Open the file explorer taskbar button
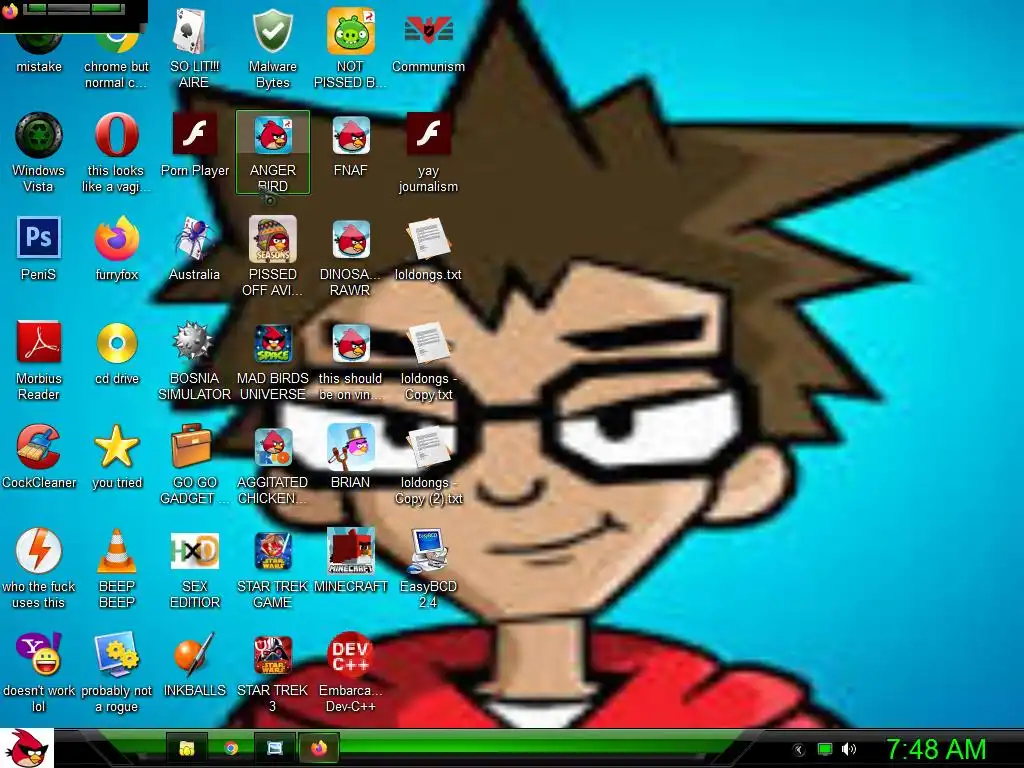The image size is (1024, 768). 187,748
